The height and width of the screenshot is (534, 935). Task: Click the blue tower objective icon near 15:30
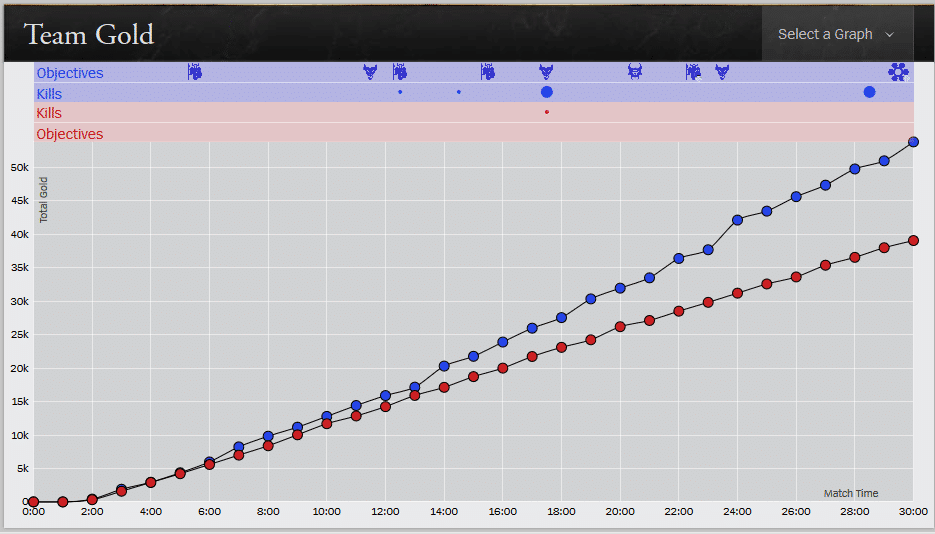(x=488, y=72)
